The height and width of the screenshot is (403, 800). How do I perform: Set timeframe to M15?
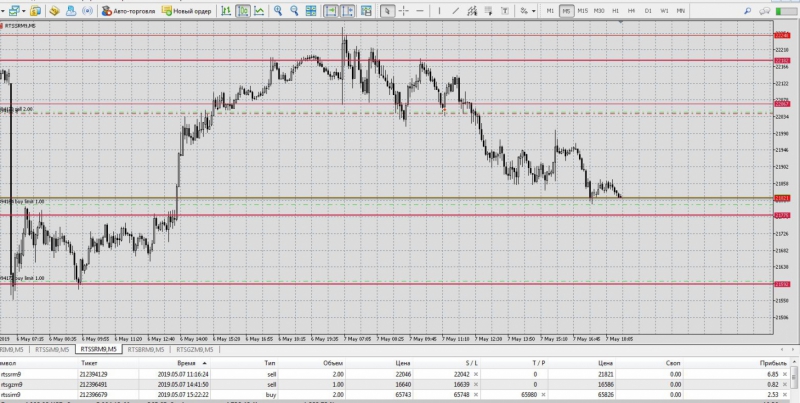[x=582, y=11]
